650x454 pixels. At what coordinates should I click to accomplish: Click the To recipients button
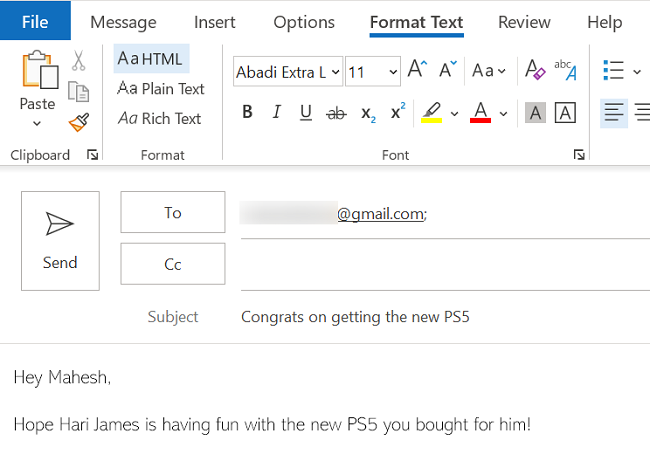pos(173,213)
